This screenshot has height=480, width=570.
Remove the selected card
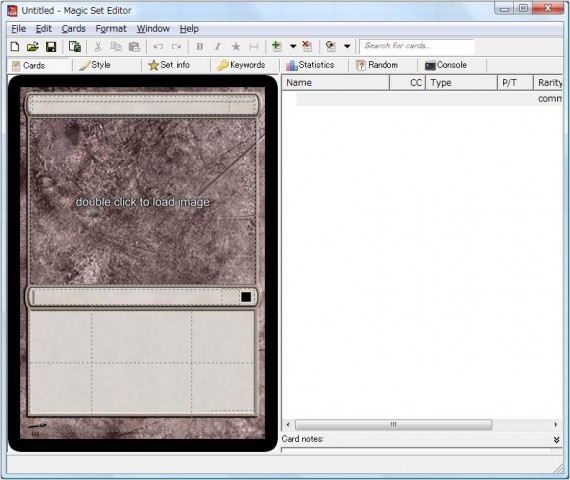307,46
